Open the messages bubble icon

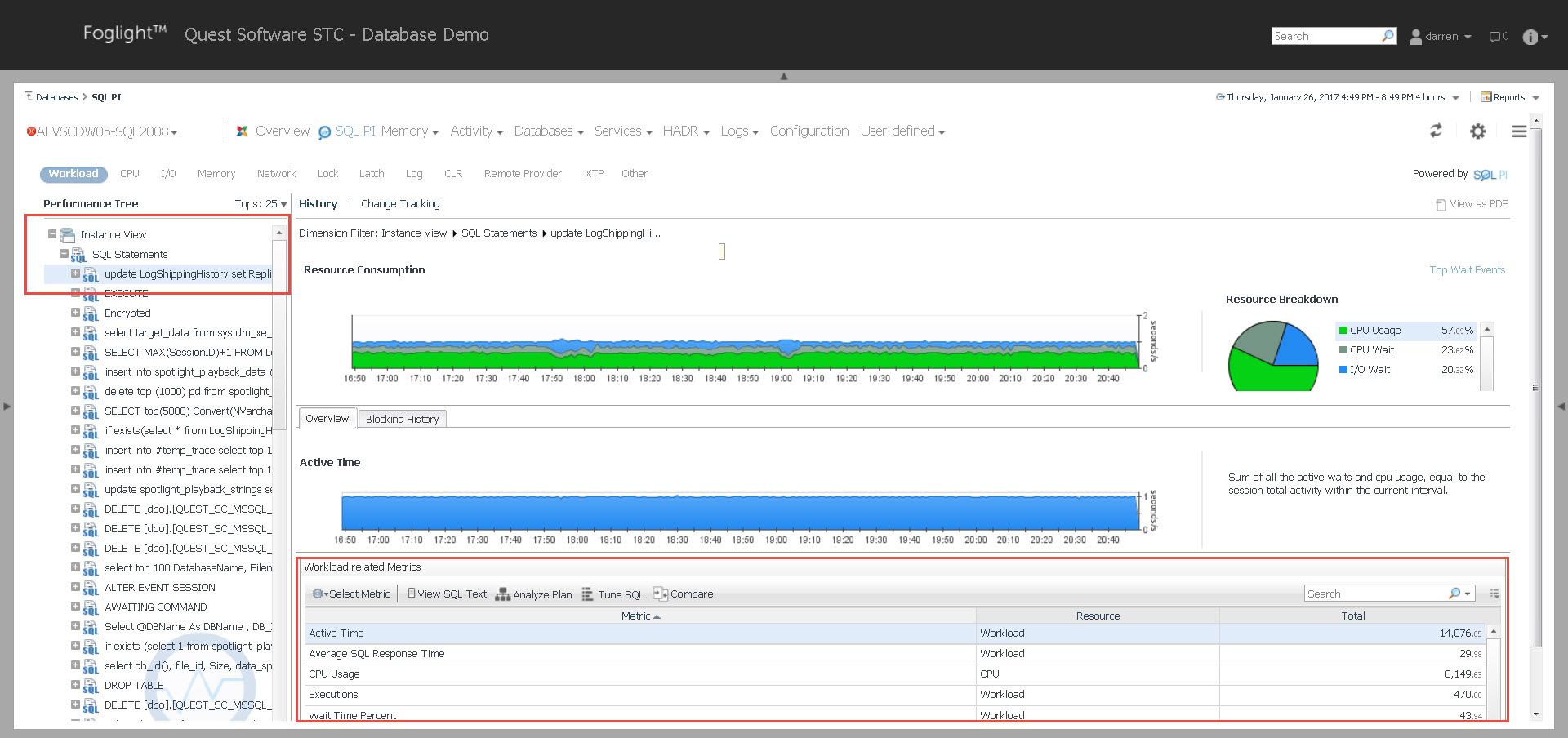click(1494, 37)
